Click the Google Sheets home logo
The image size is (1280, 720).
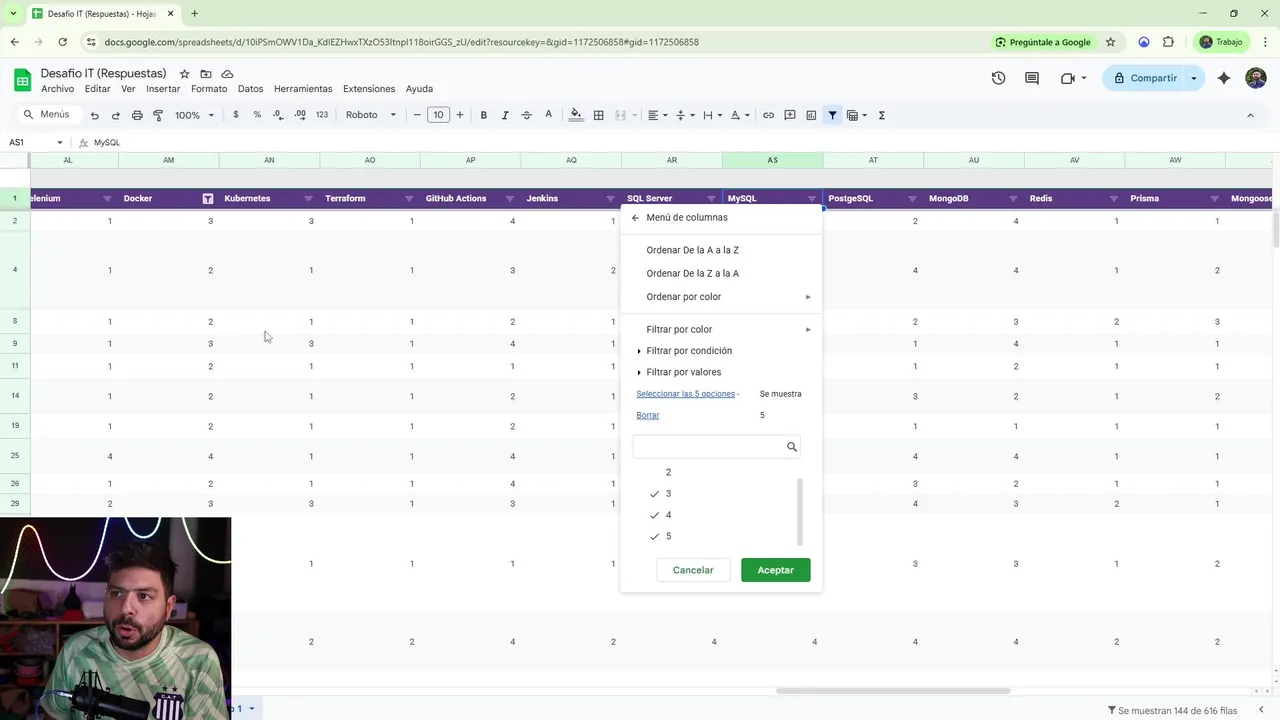pos(22,79)
